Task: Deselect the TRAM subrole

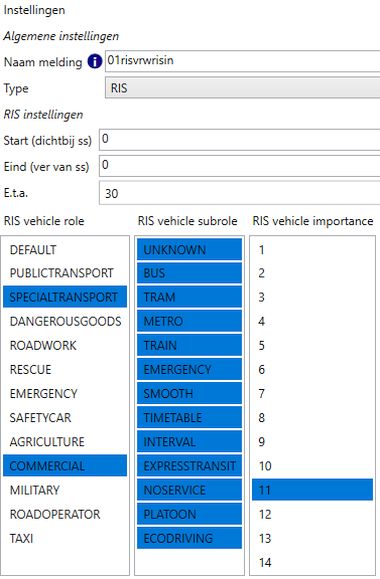Action: (x=189, y=297)
